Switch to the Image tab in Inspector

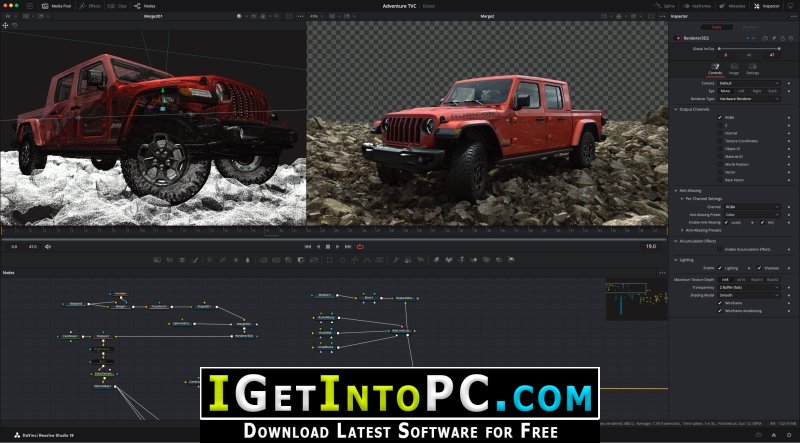click(x=734, y=69)
